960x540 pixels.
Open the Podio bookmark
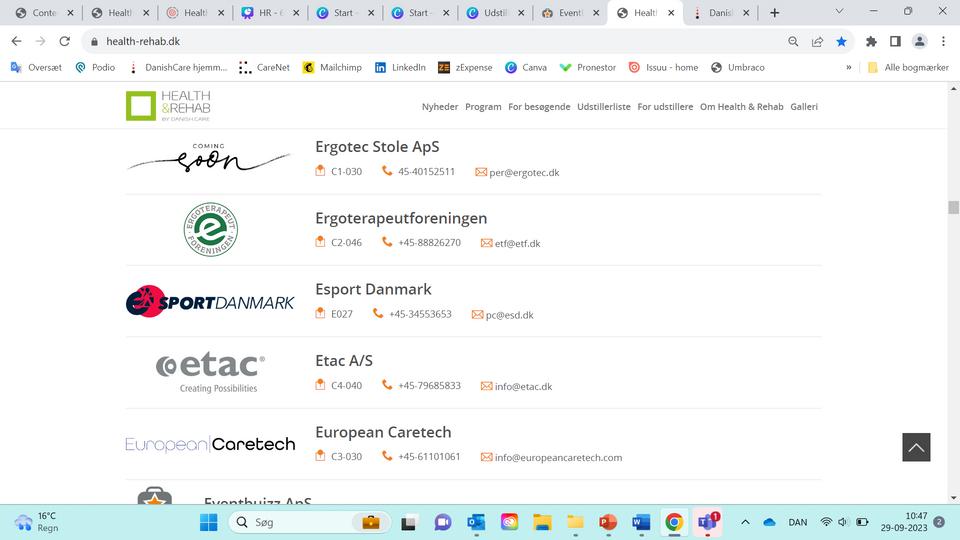point(96,67)
